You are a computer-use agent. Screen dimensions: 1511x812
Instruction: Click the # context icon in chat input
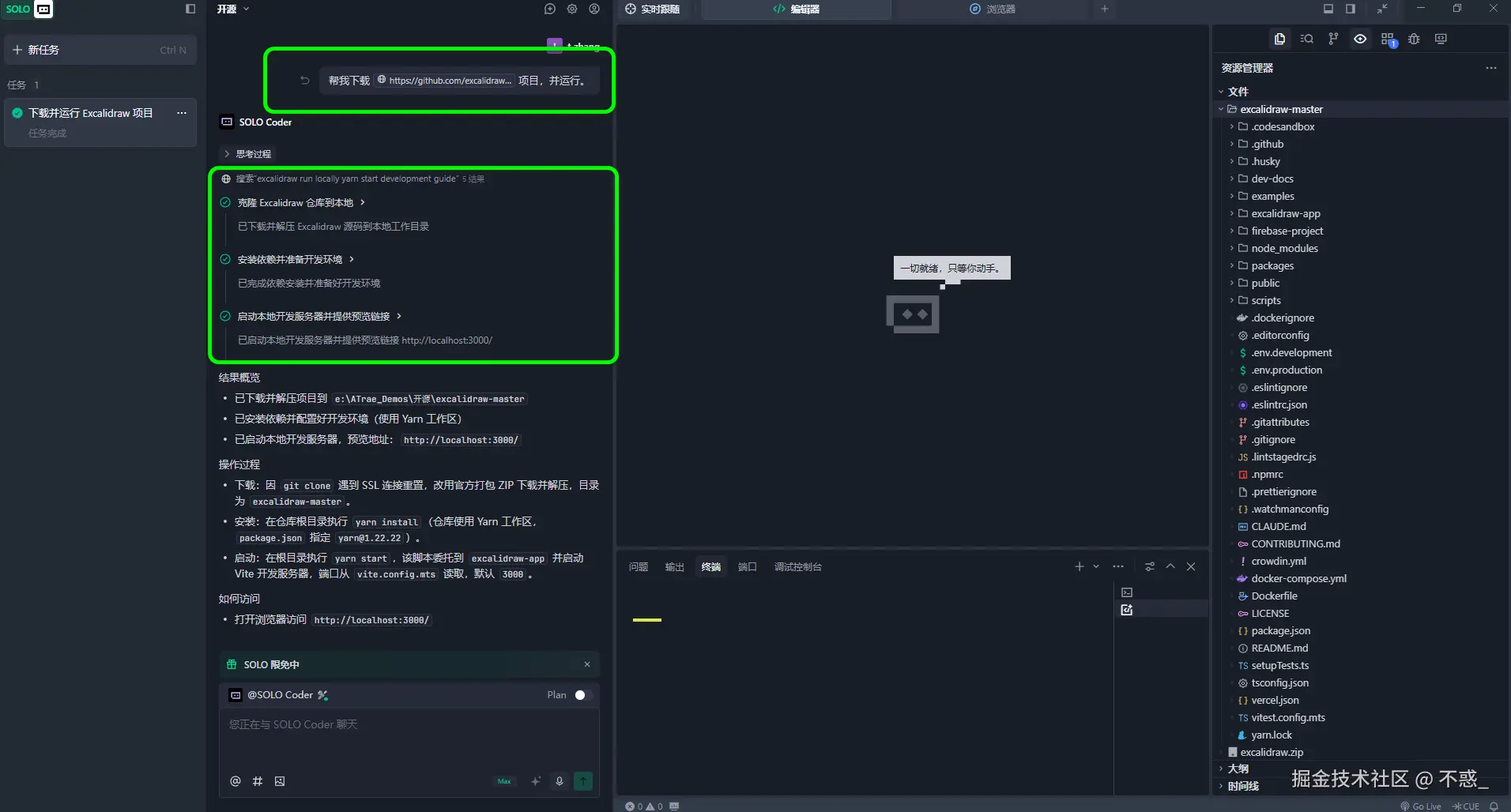point(257,781)
